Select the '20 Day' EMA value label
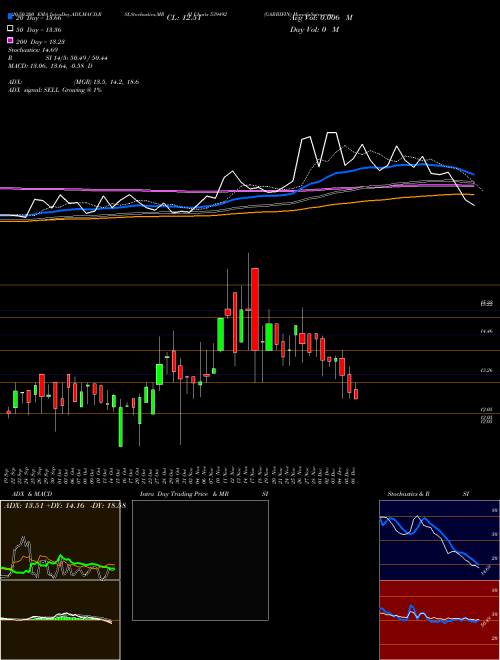This screenshot has width=500, height=660. click(39, 18)
